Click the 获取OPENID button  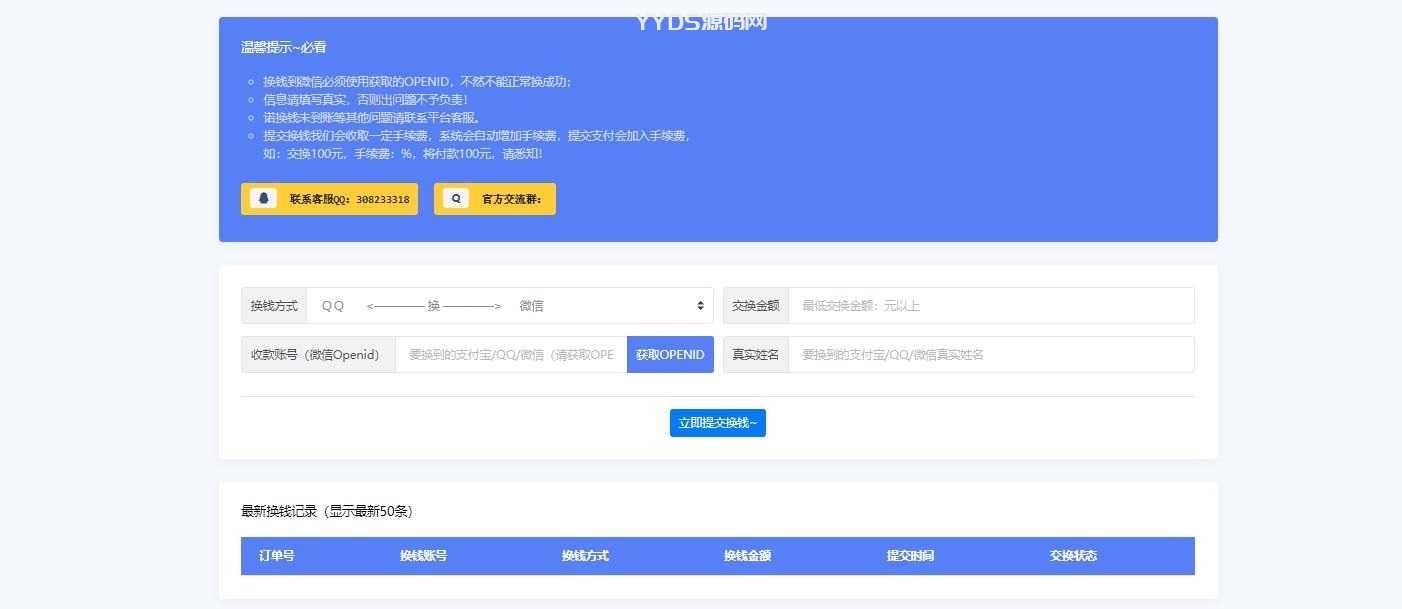(669, 354)
